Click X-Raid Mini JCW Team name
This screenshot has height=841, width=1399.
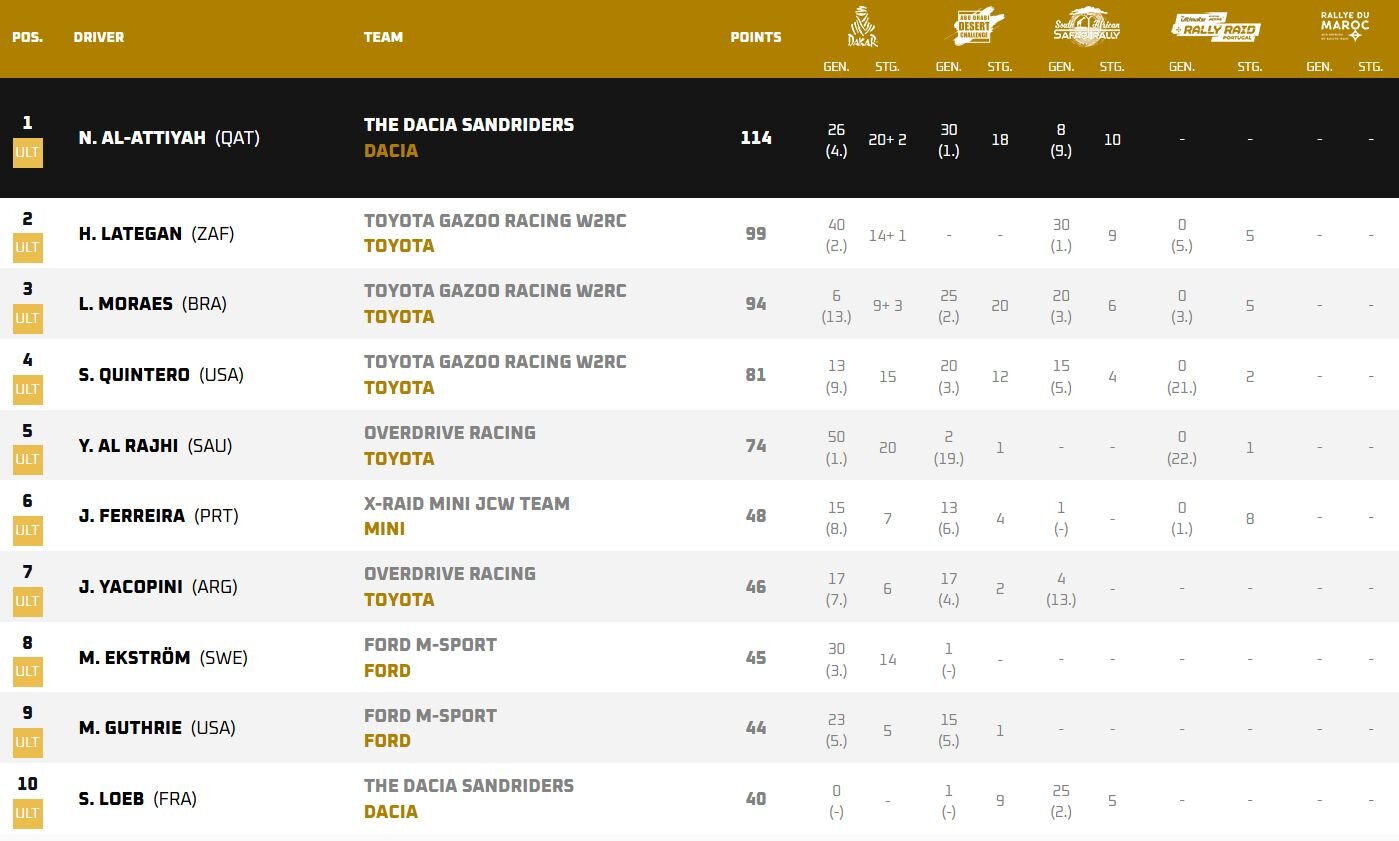tap(466, 503)
